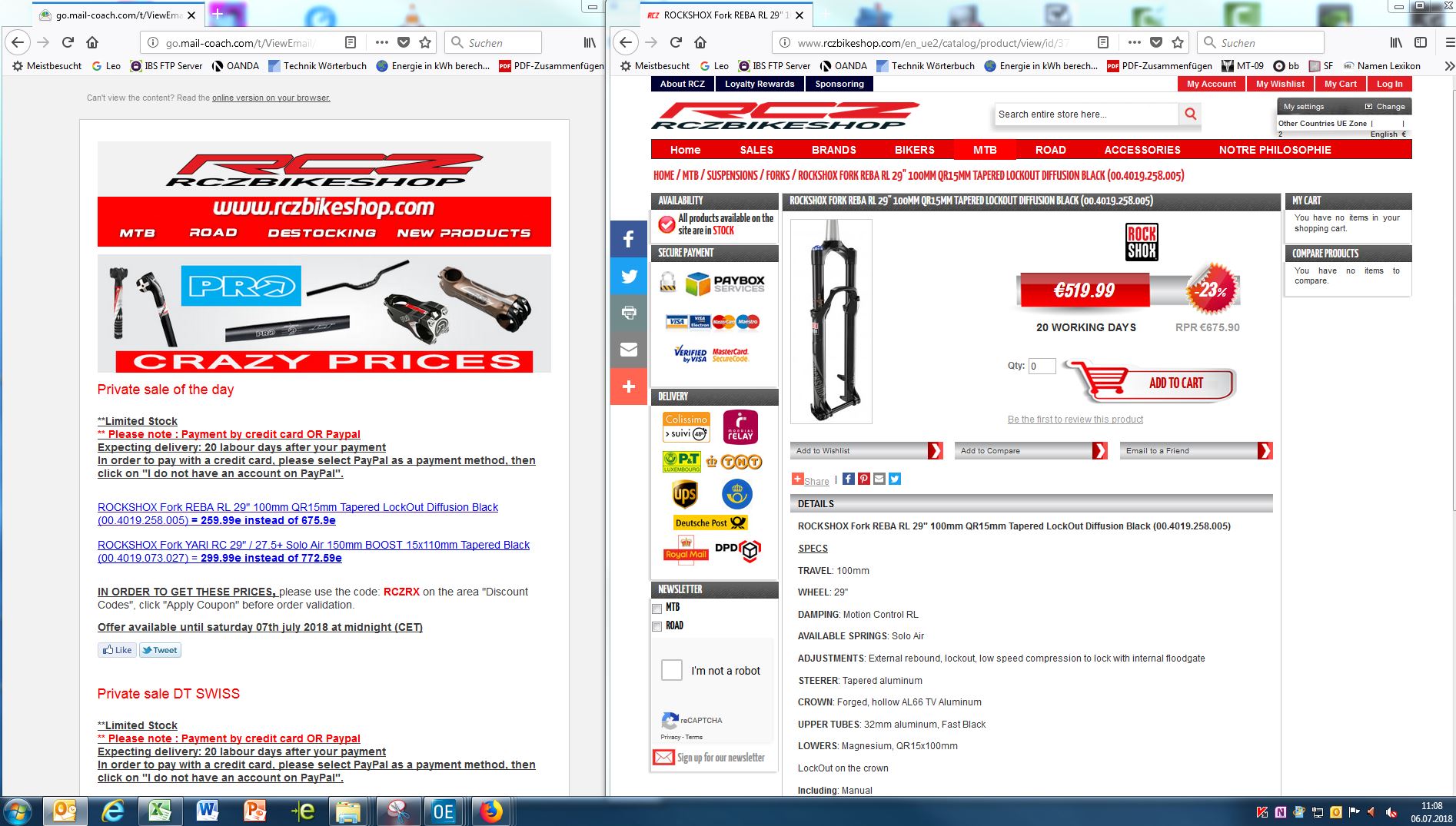Go to home page in right Firefox window
Image resolution: width=1456 pixels, height=826 pixels.
point(700,42)
